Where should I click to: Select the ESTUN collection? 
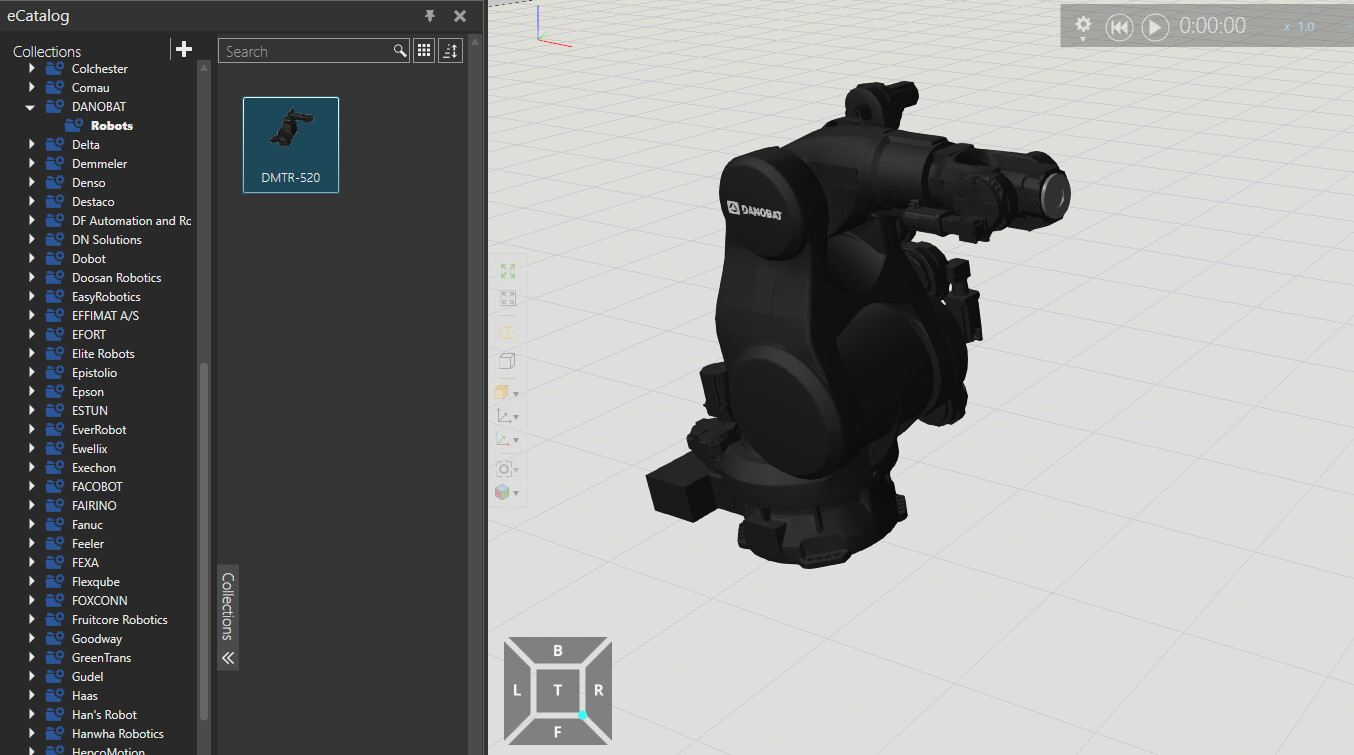coord(90,411)
